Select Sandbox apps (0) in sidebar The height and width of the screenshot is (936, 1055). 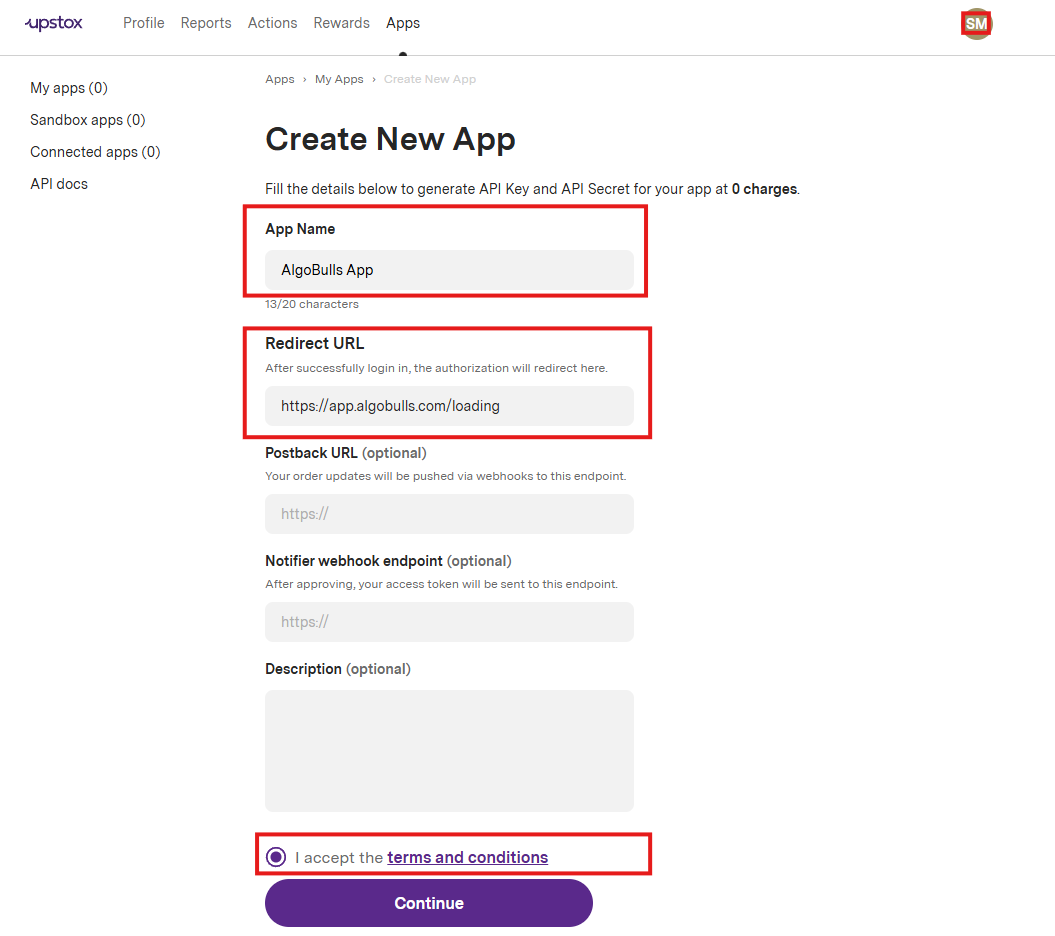pos(87,120)
